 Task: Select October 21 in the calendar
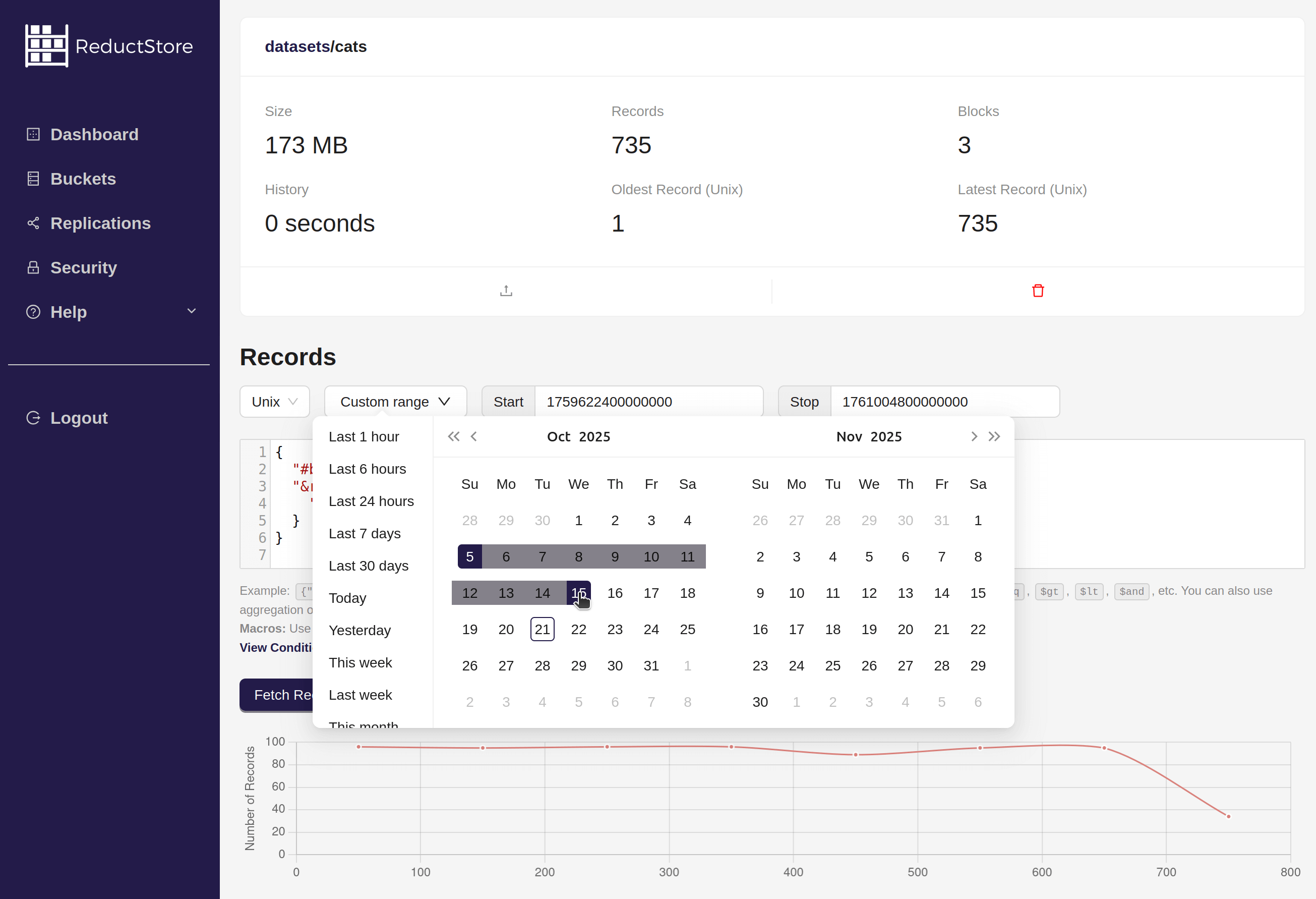click(542, 629)
